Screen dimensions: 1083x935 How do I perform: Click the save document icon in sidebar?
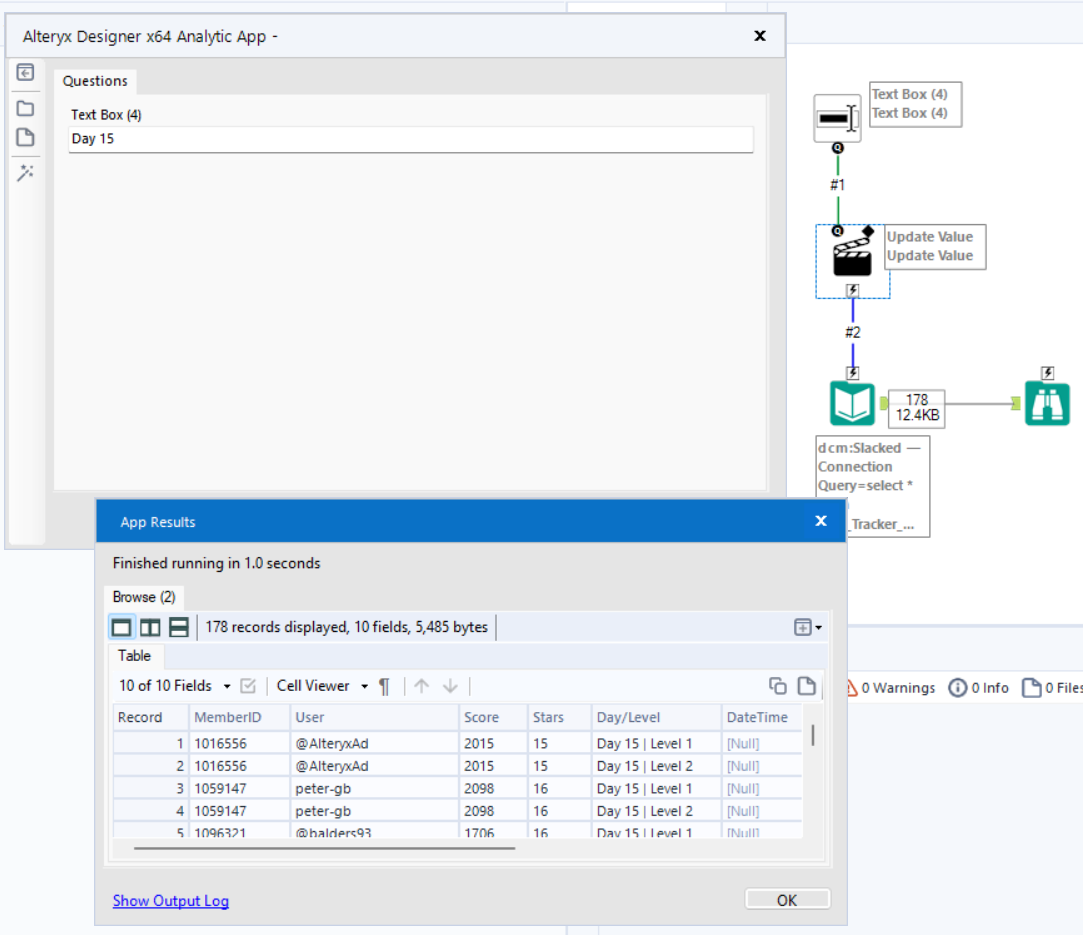pos(26,137)
